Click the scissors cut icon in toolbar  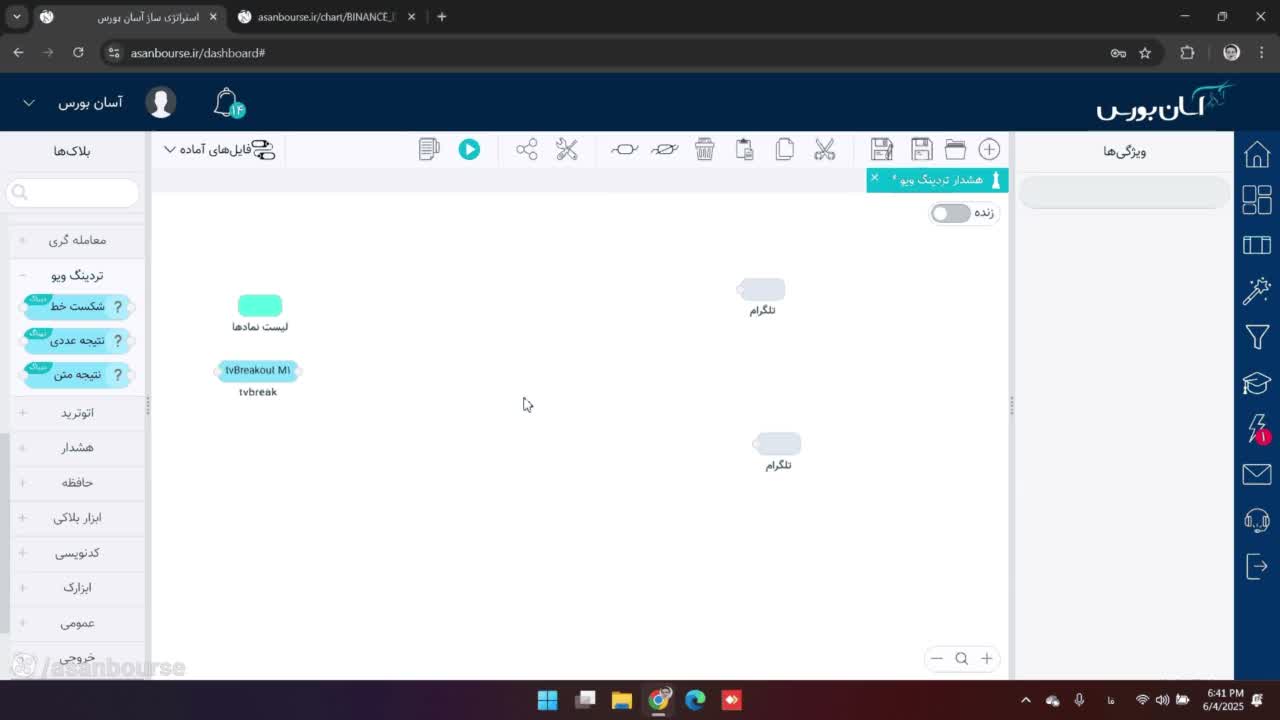(x=824, y=149)
